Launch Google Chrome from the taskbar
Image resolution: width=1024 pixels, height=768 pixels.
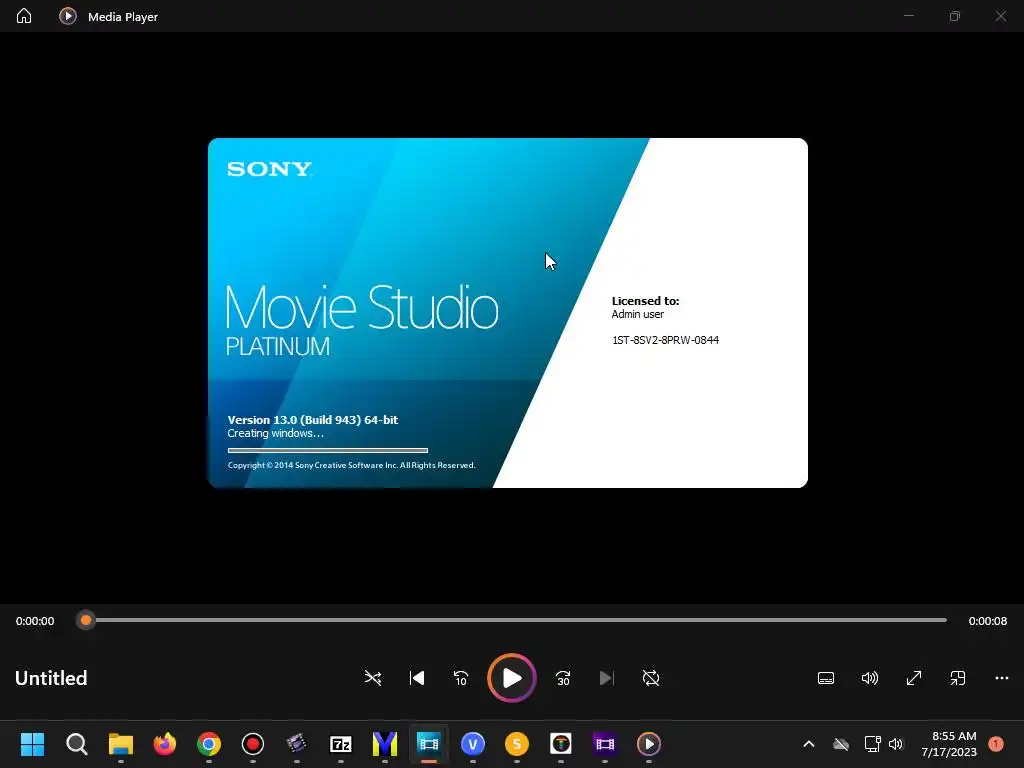tap(209, 744)
